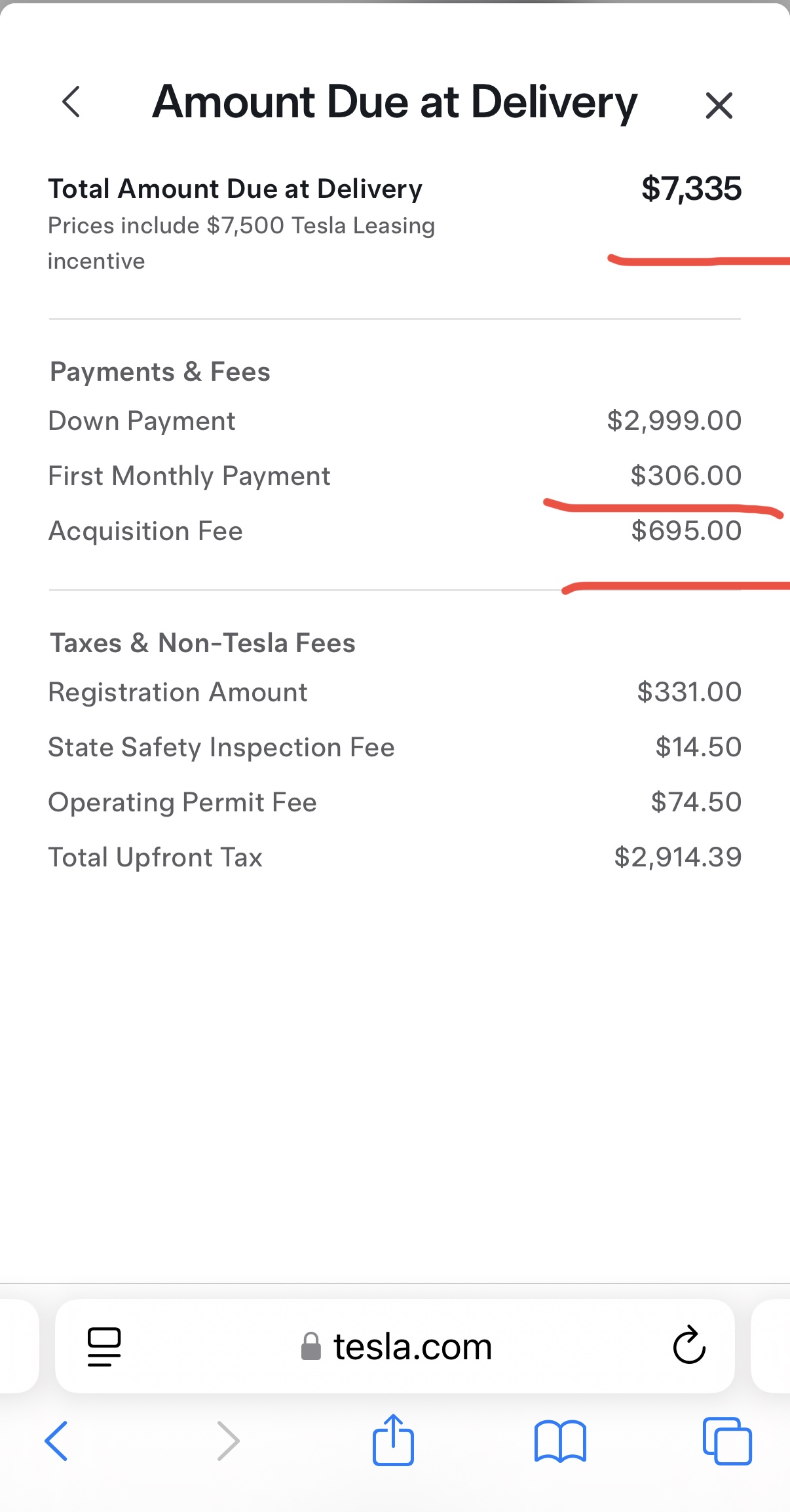Tap the $7,335 total amount
Viewport: 790px width, 1512px height.
[x=691, y=189]
